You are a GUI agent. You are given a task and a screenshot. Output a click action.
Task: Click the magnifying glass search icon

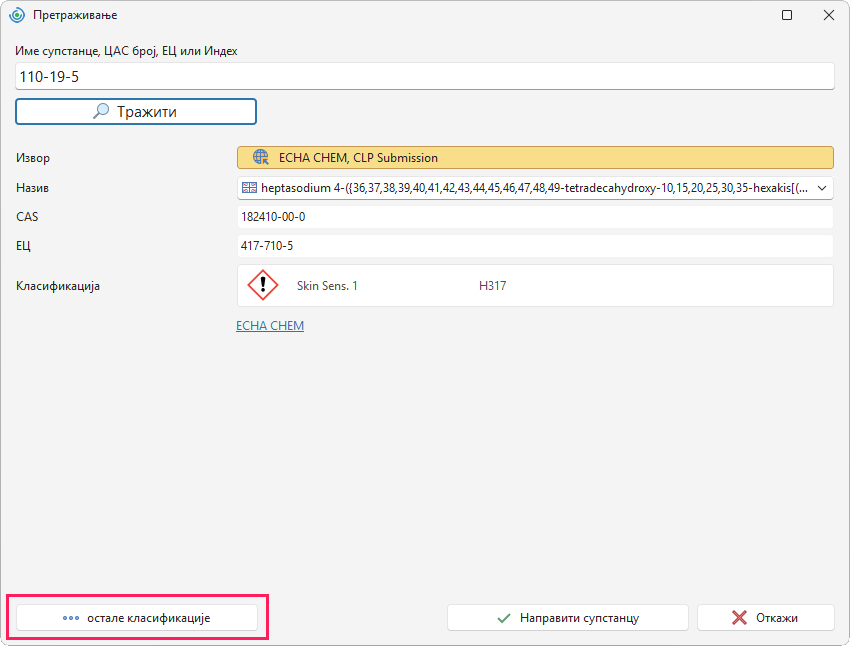tap(101, 111)
